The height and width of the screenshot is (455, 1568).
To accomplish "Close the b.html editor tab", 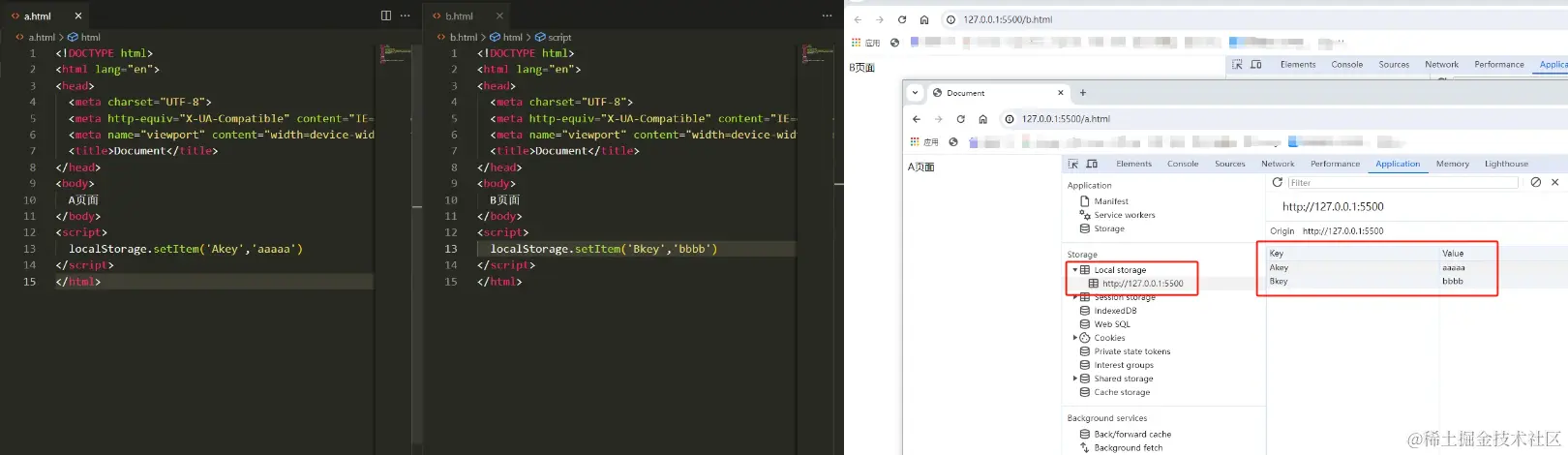I will coord(499,15).
